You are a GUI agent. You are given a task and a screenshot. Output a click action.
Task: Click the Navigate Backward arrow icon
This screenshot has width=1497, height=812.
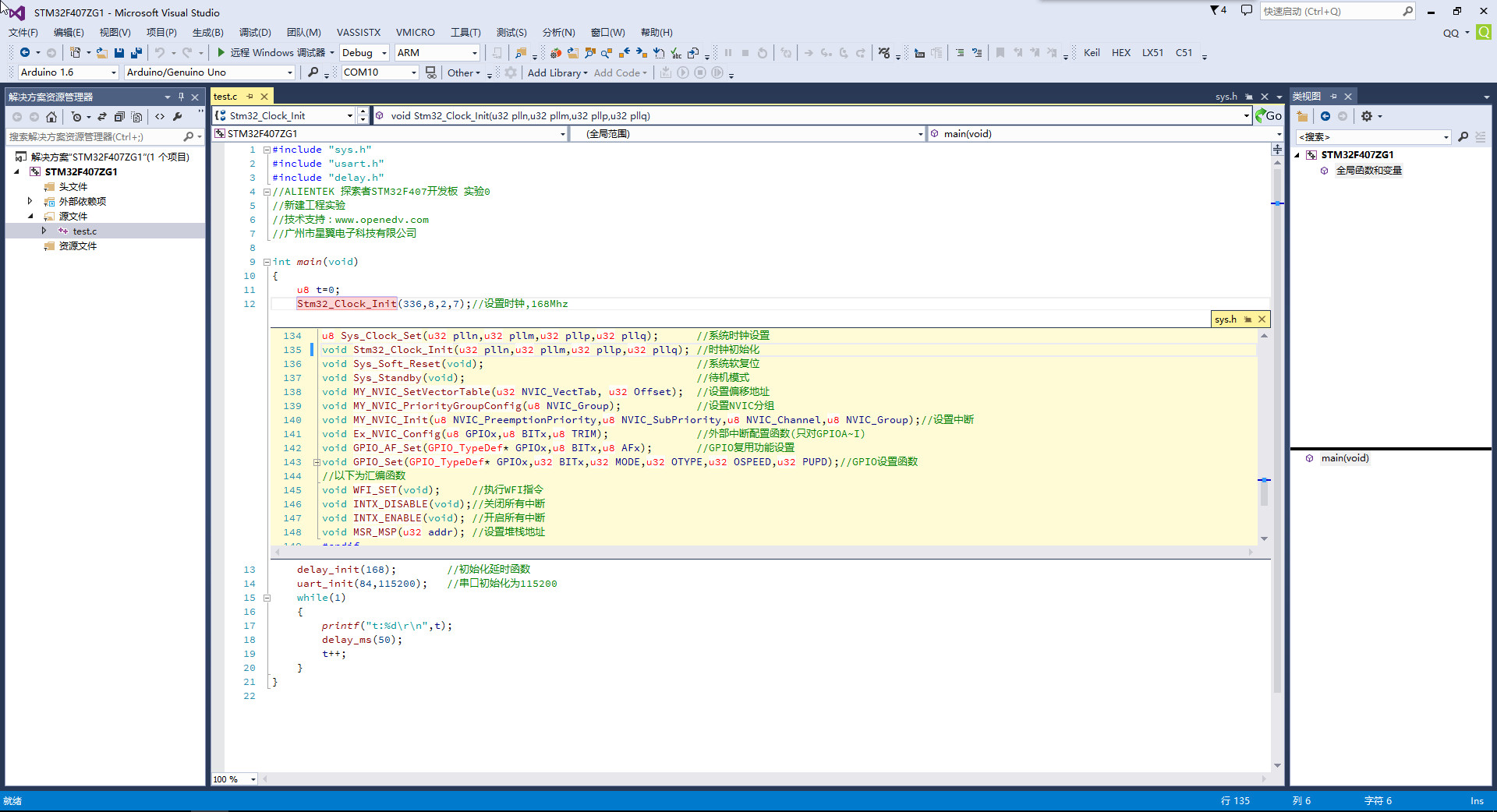pos(25,53)
